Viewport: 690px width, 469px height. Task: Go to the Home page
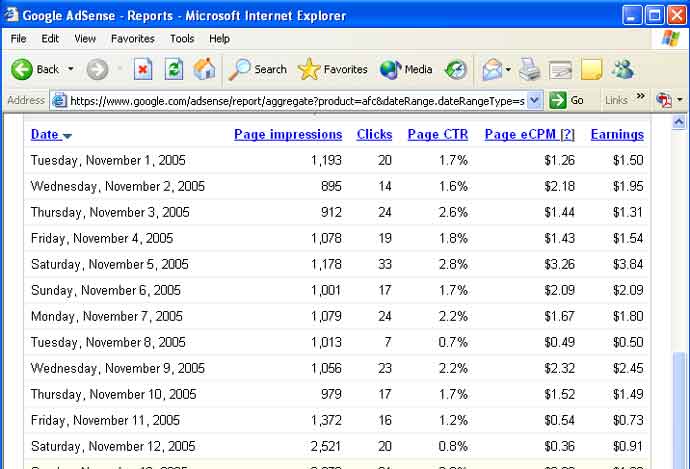[x=204, y=69]
